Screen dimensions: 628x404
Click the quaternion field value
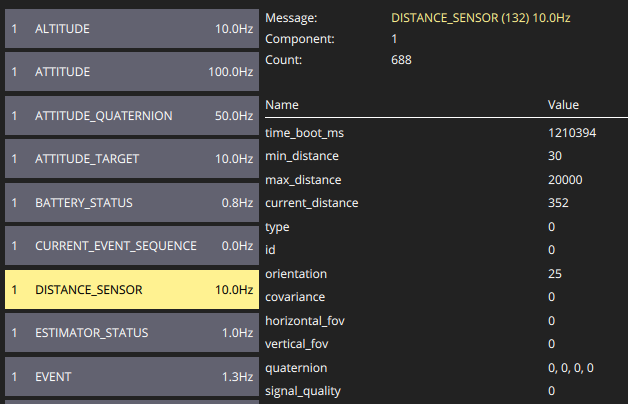(x=571, y=368)
